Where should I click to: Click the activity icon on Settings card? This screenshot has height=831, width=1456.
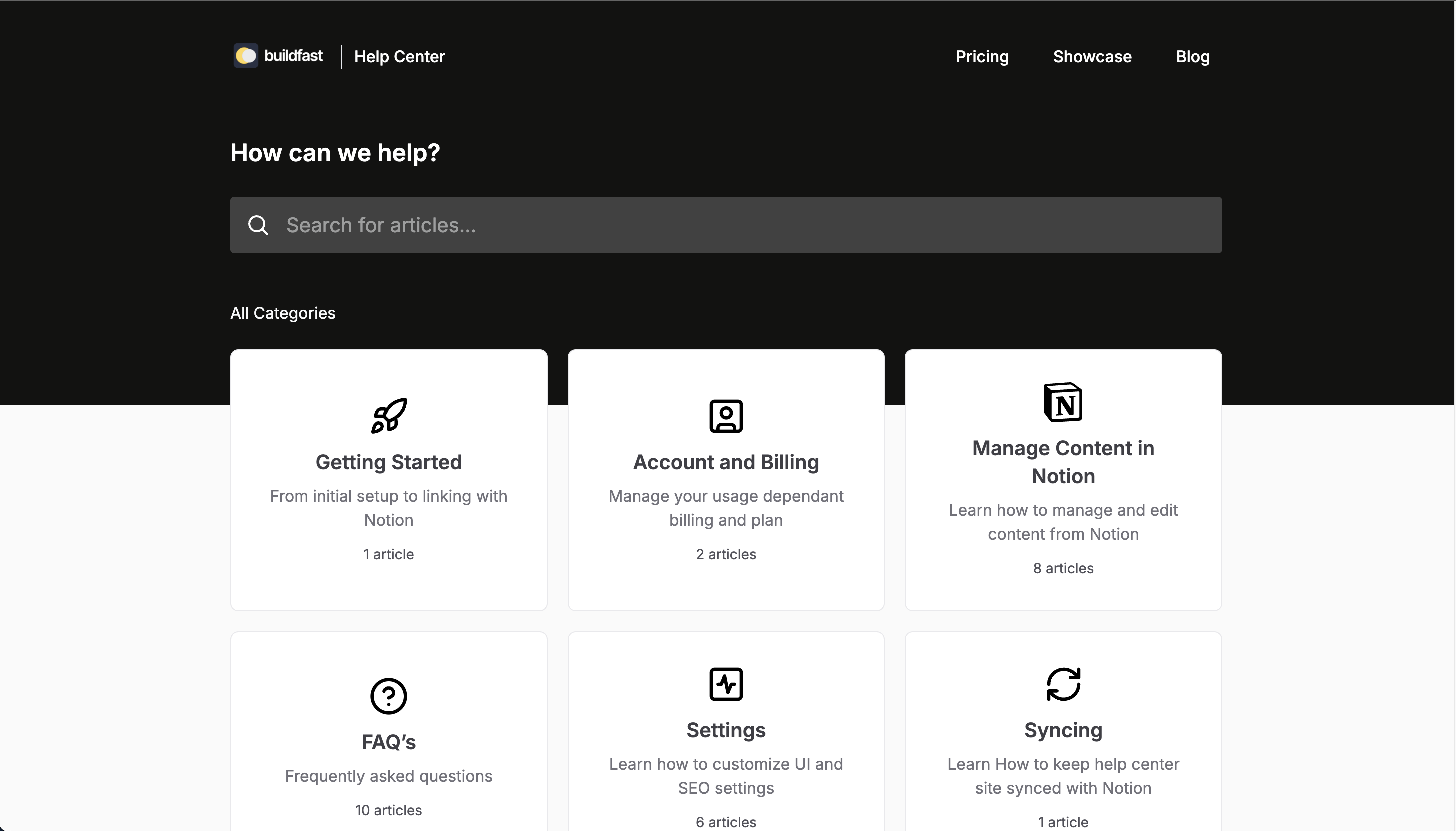click(725, 683)
